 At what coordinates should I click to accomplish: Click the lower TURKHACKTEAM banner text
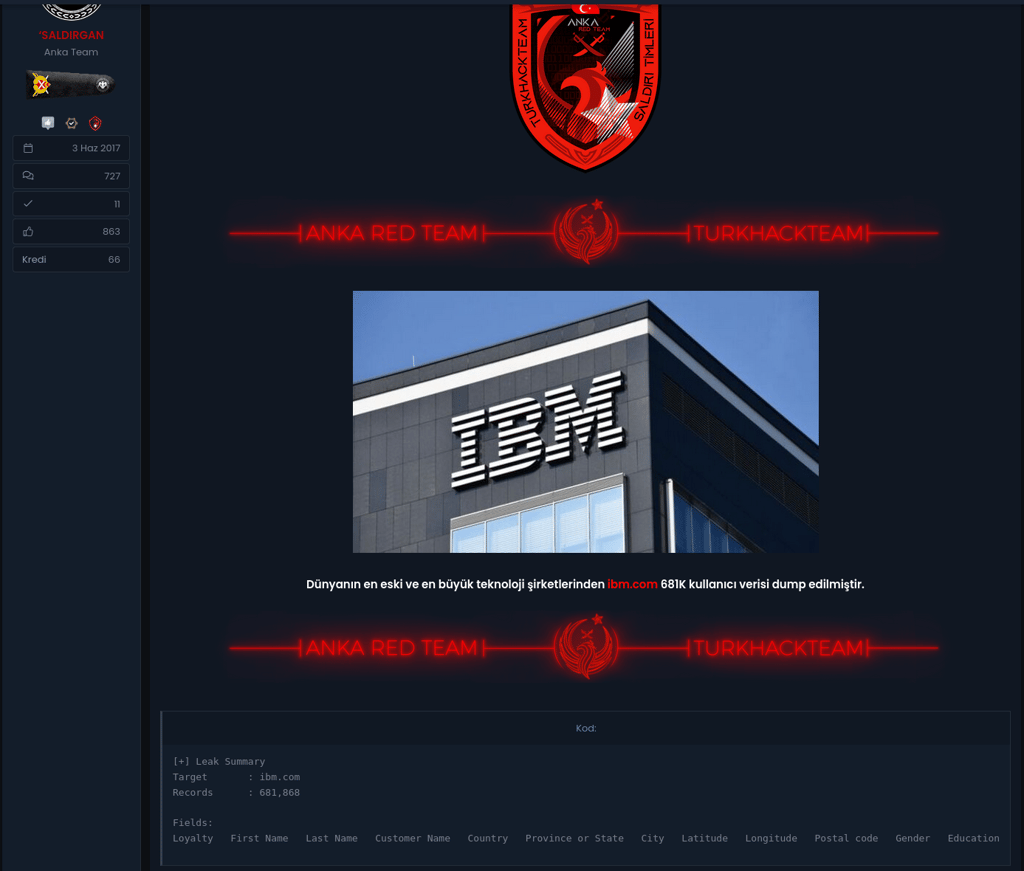pos(778,648)
